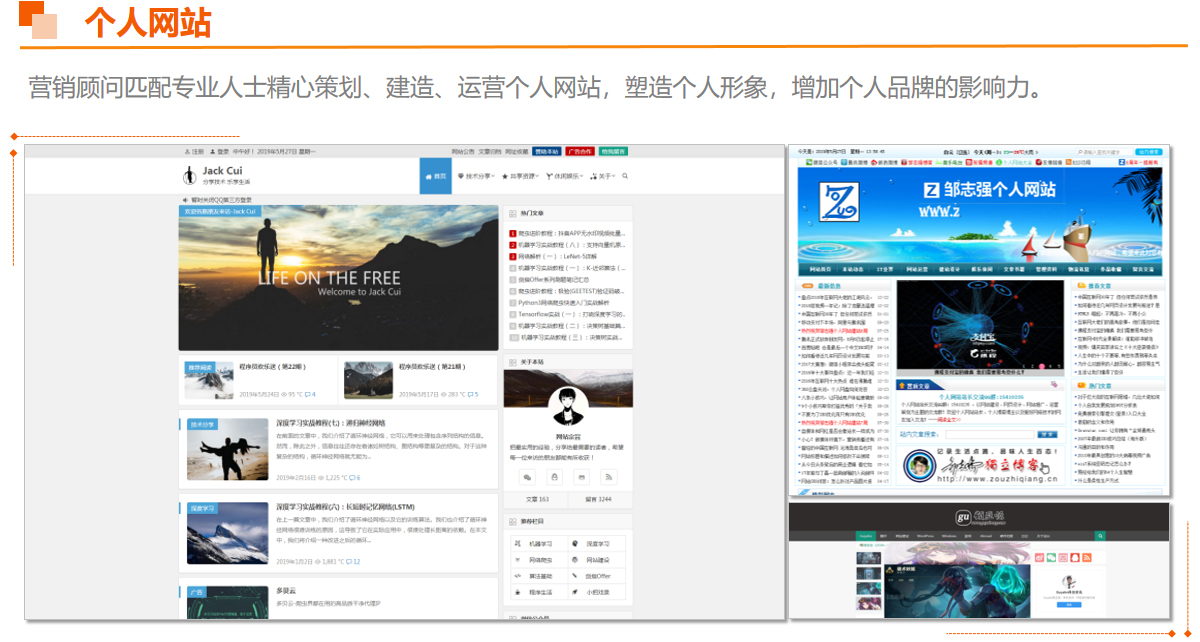Image resolution: width=1200 pixels, height=642 pixels.
Task: Click the LIFE ON THE FREE banner image
Action: click(x=338, y=278)
